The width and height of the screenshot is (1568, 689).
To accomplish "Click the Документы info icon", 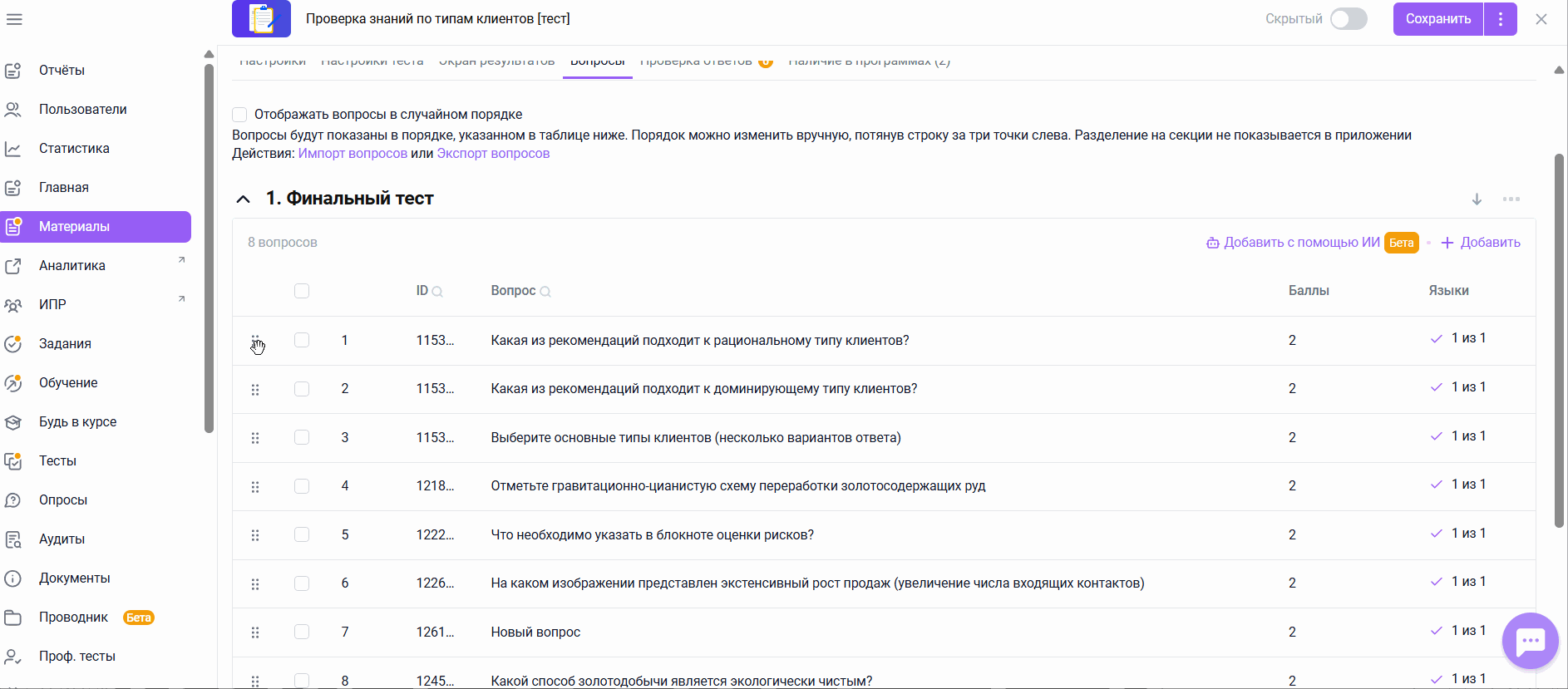I will 13,578.
